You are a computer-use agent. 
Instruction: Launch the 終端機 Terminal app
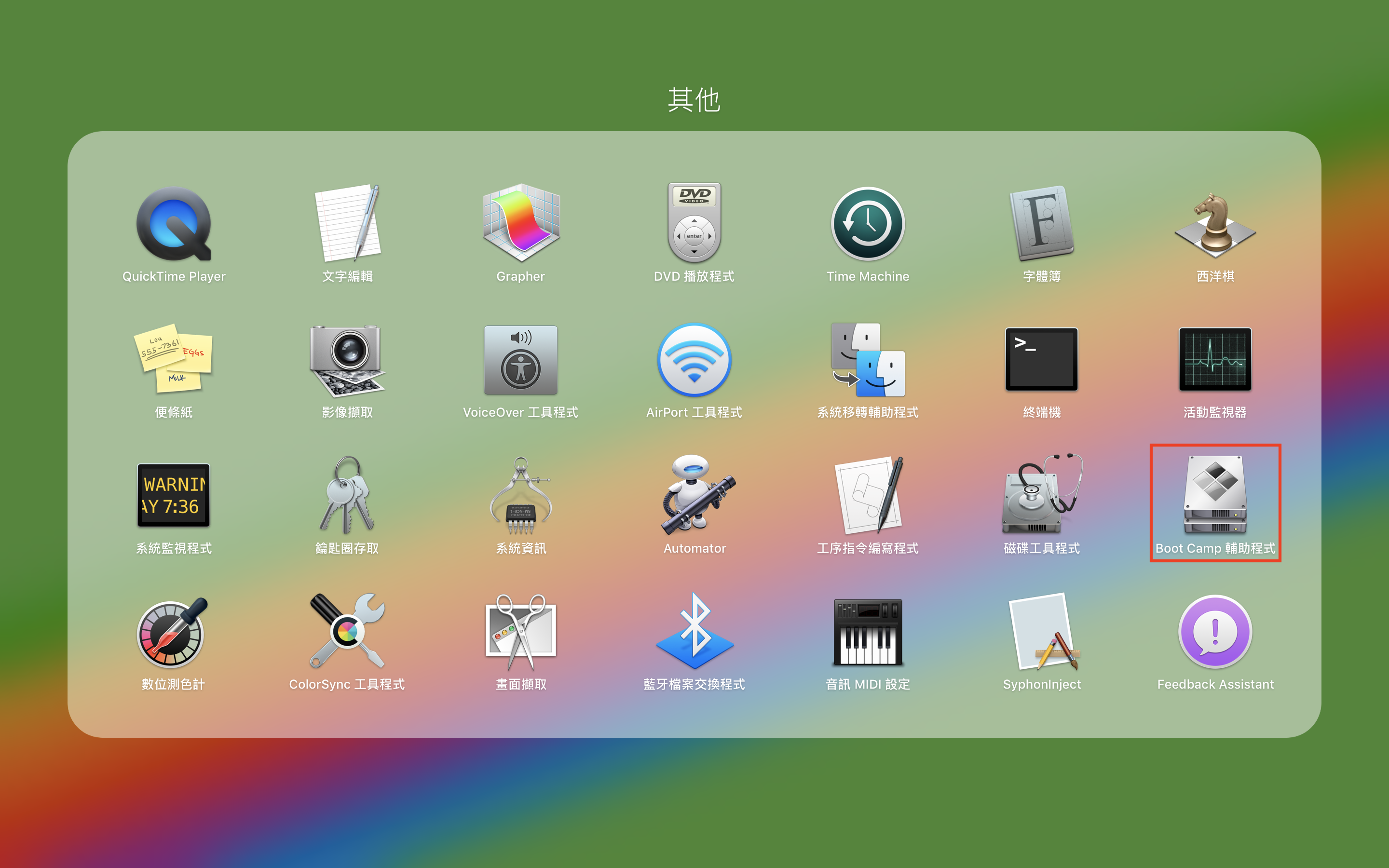tap(1042, 359)
